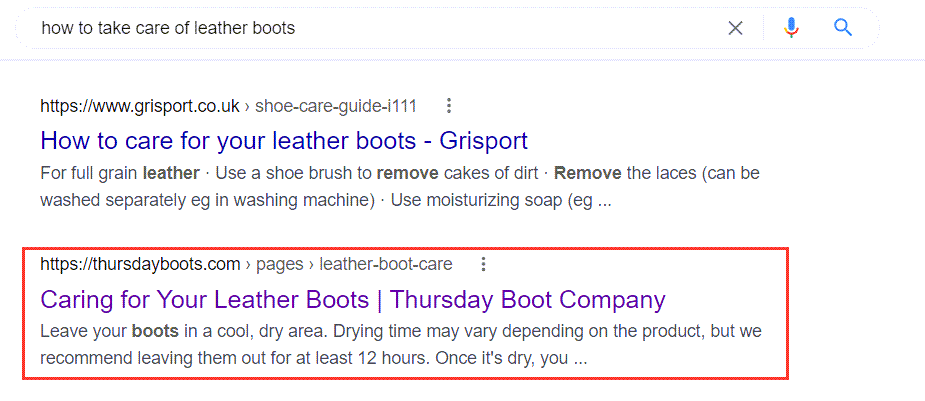This screenshot has height=401, width=925.
Task: Start voice search with the microphone icon
Action: click(x=791, y=28)
